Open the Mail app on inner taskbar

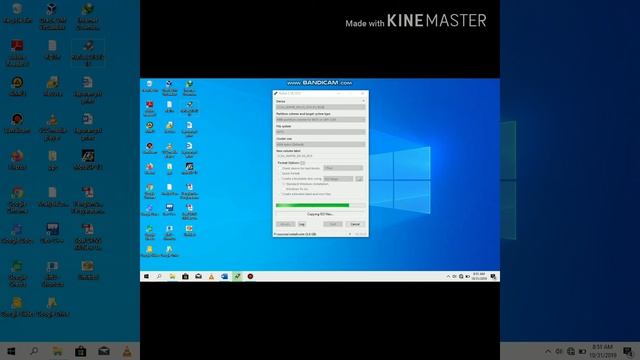tap(198, 276)
